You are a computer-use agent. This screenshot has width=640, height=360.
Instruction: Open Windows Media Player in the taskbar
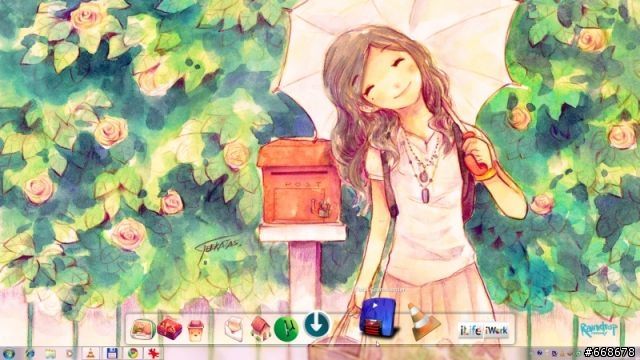pyautogui.click(x=70, y=353)
